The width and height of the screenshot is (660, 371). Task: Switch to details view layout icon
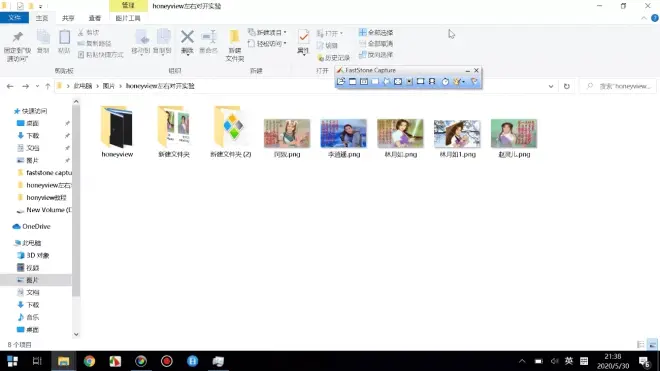(x=641, y=344)
